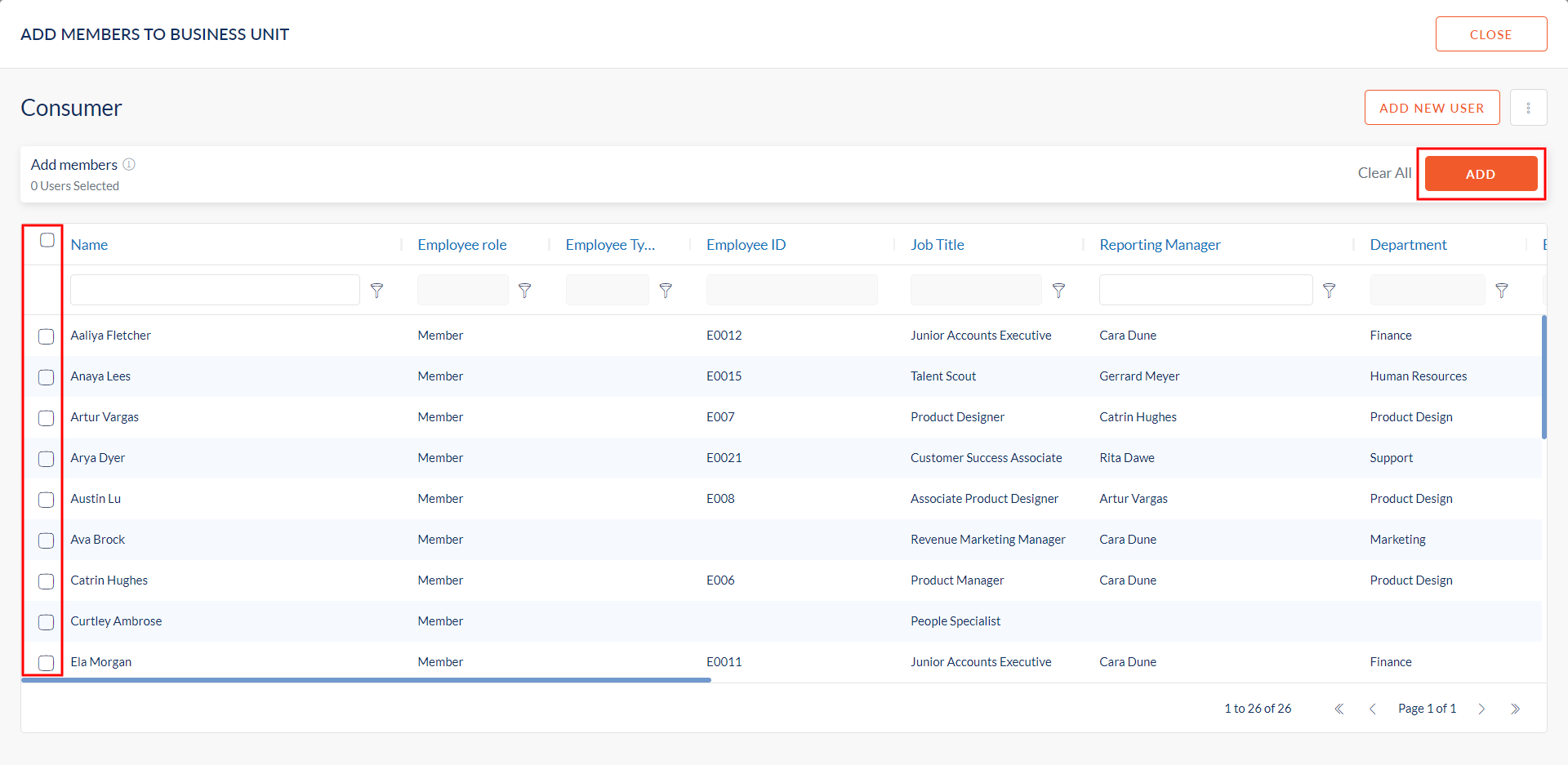Select the Aaliya Fletcher checkbox

pos(46,336)
